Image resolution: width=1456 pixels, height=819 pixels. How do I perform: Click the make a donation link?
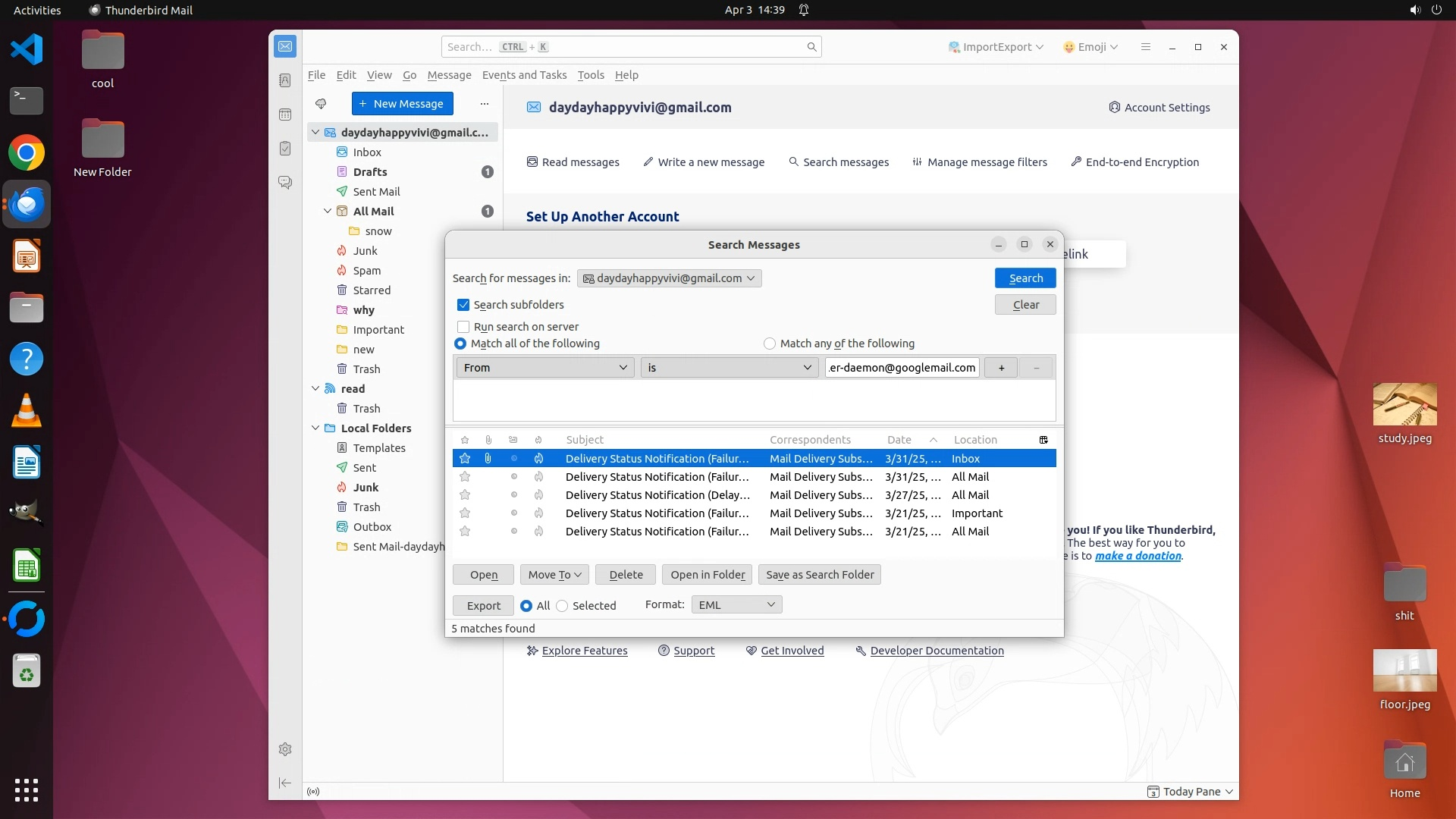1137,556
